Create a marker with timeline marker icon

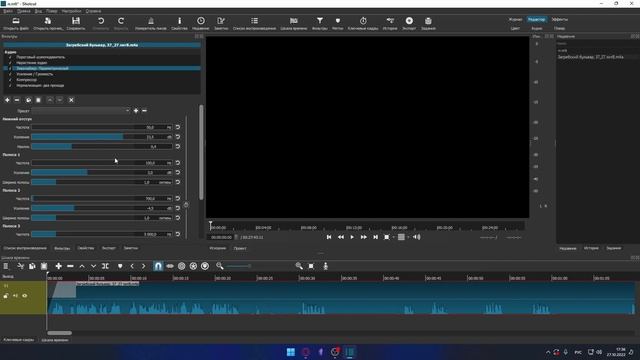coord(120,266)
